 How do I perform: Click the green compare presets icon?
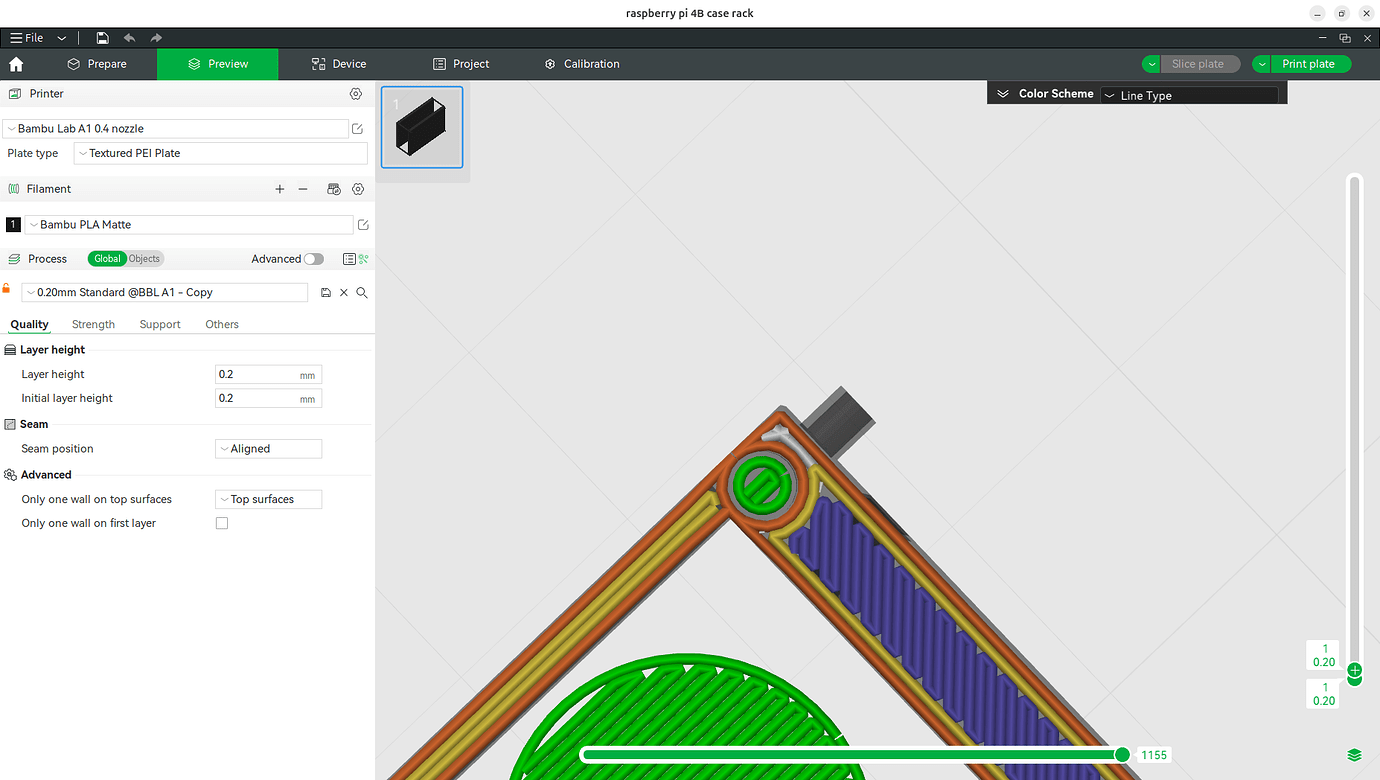pos(364,259)
